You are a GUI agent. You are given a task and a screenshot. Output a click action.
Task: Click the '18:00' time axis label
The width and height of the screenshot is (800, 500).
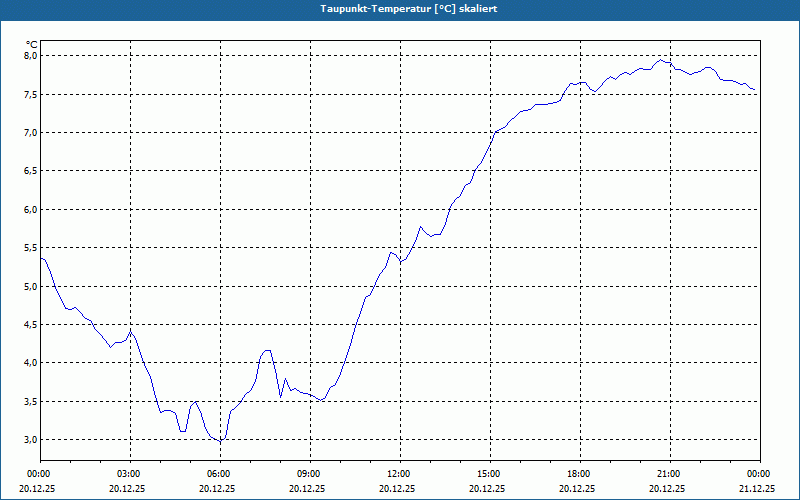581,474
